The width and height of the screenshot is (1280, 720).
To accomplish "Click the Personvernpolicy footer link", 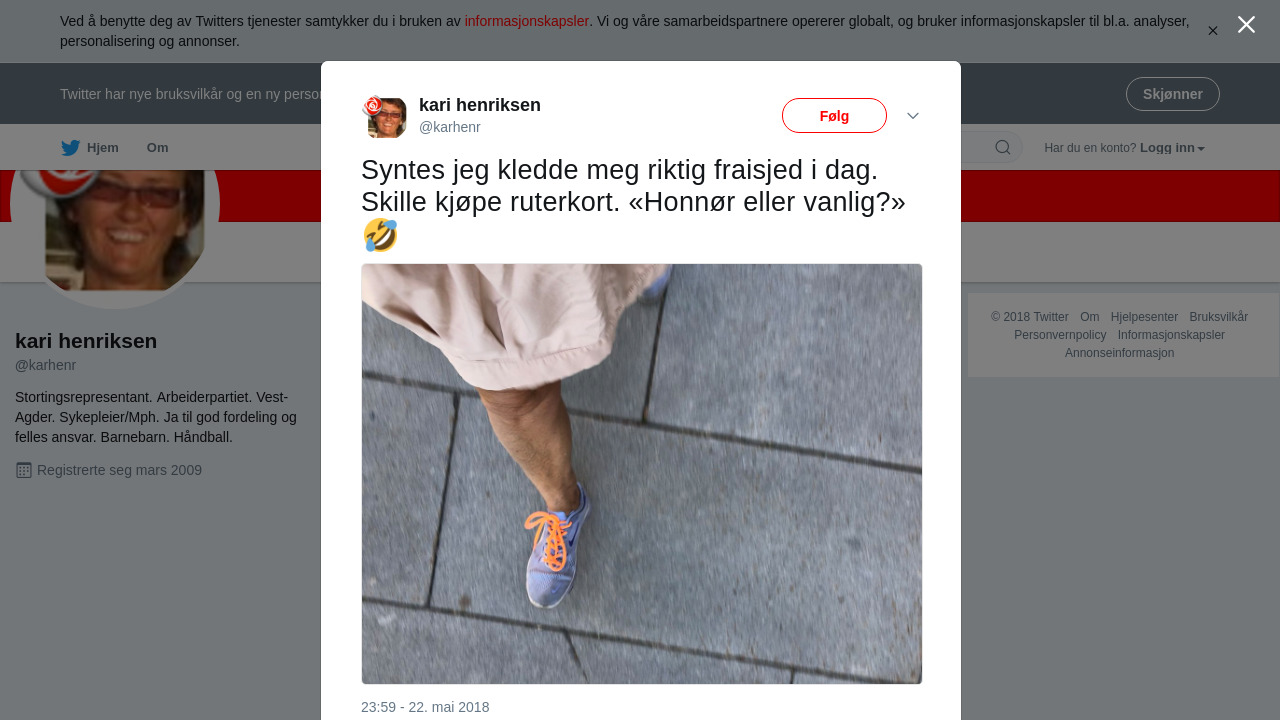I will 1060,335.
